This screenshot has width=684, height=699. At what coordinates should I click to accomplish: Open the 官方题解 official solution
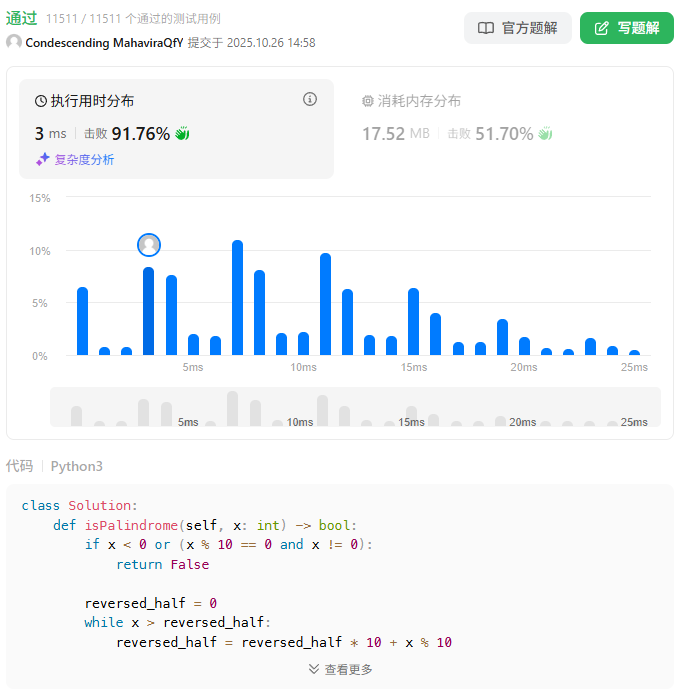517,28
